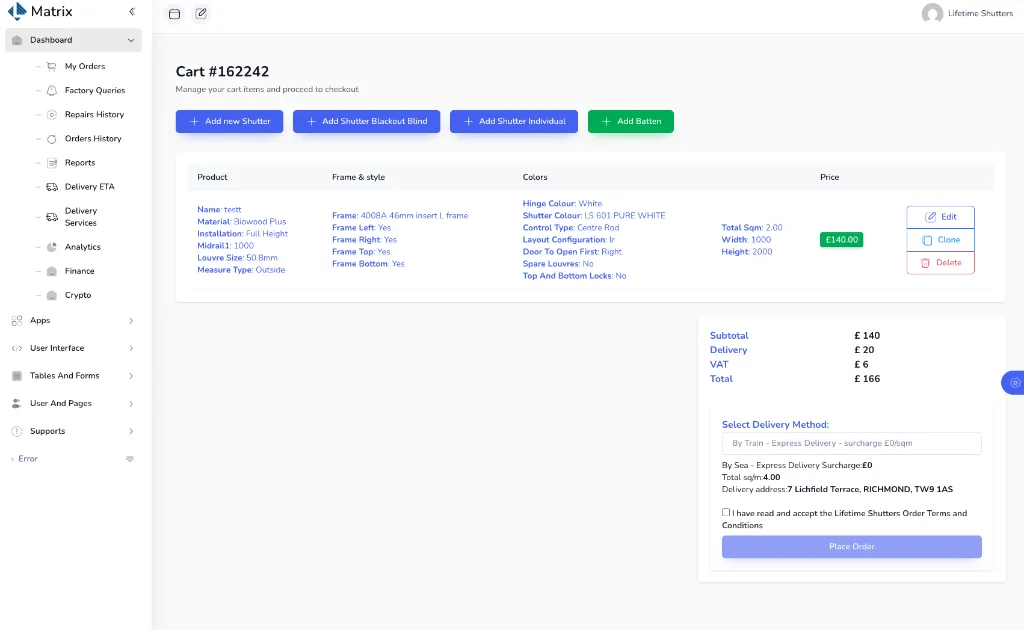This screenshot has width=1024, height=630.
Task: Click the Factory Queries bell icon
Action: [52, 91]
